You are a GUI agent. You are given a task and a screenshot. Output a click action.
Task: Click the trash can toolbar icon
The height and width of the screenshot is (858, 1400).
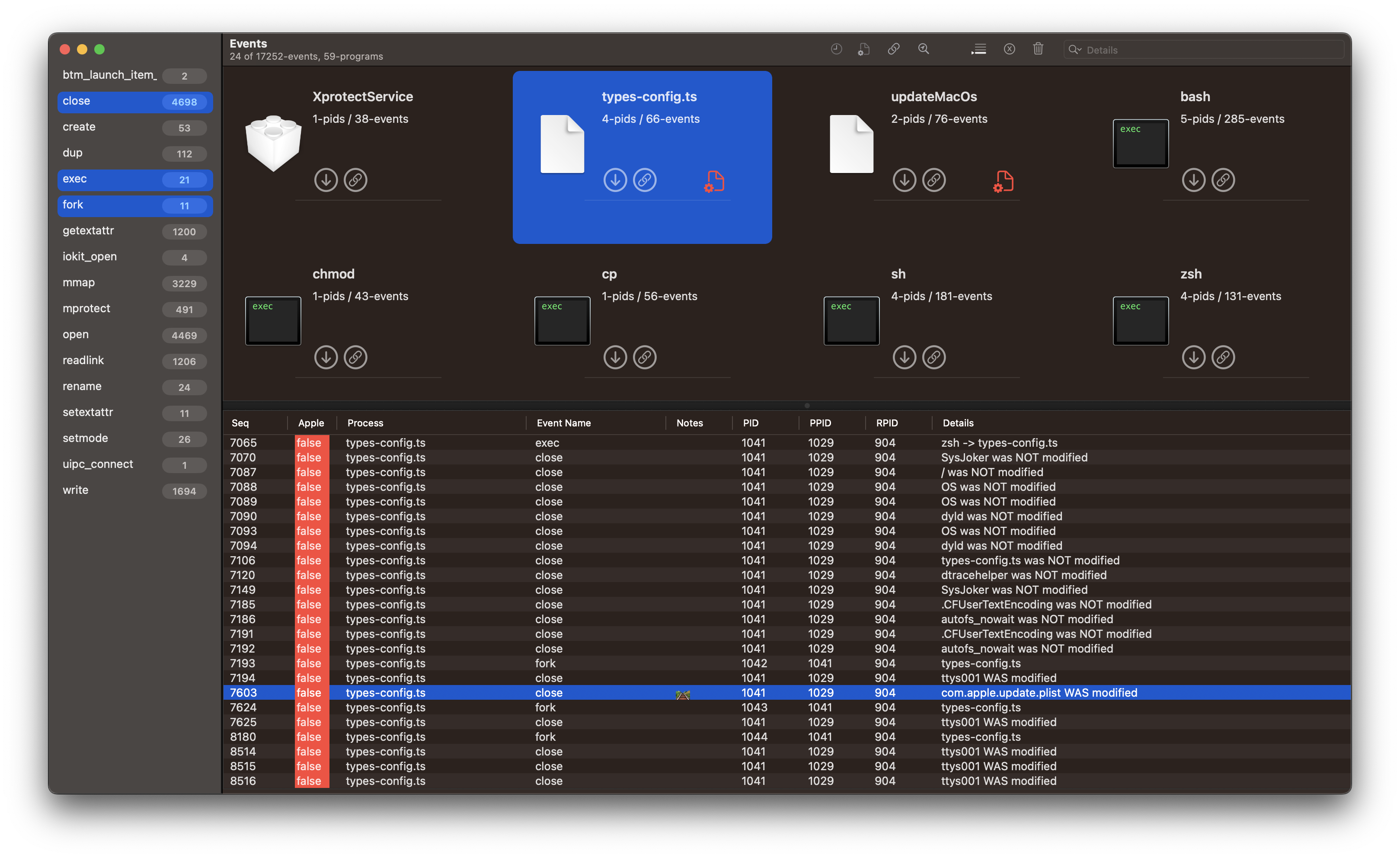1038,49
